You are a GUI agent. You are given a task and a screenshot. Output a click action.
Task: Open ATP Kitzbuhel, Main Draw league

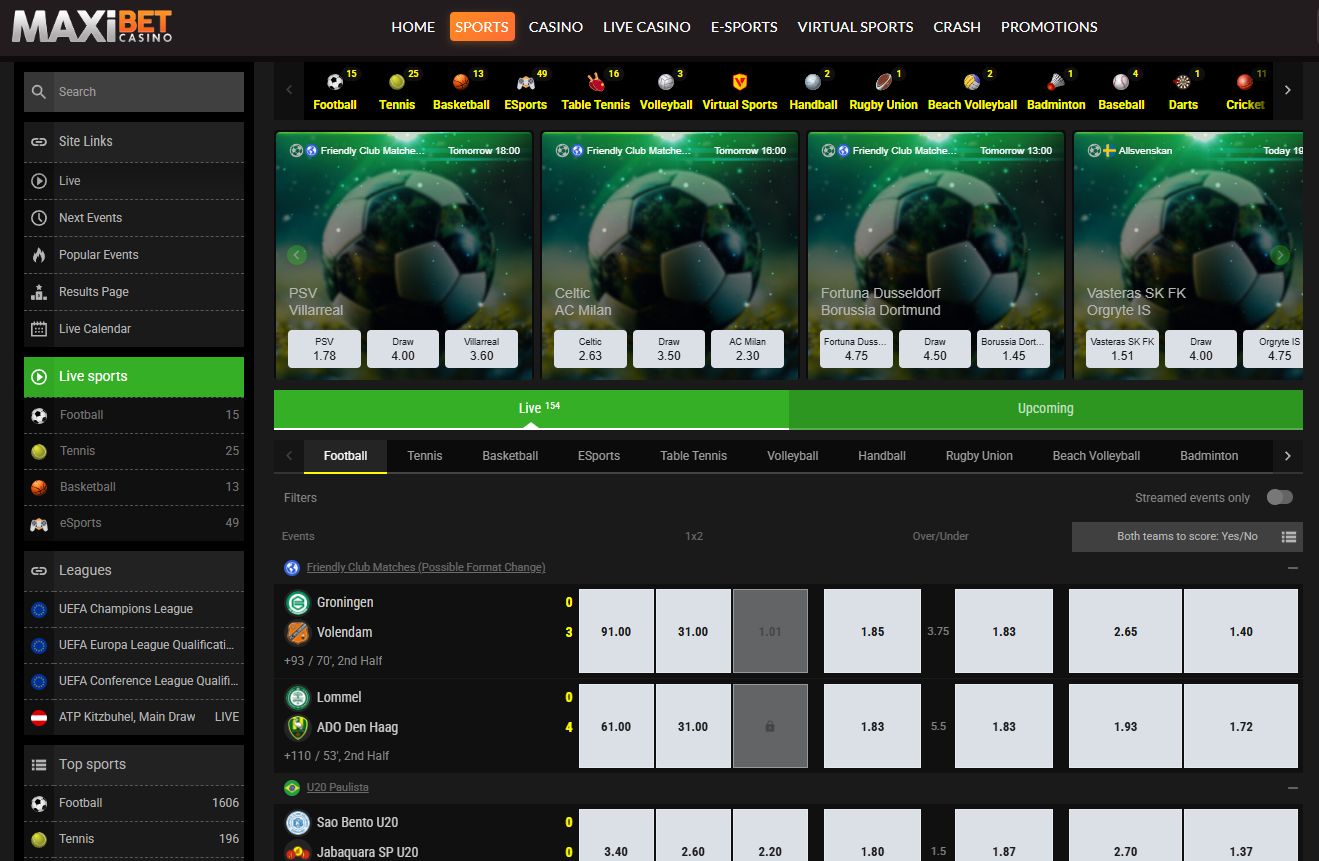pos(134,717)
